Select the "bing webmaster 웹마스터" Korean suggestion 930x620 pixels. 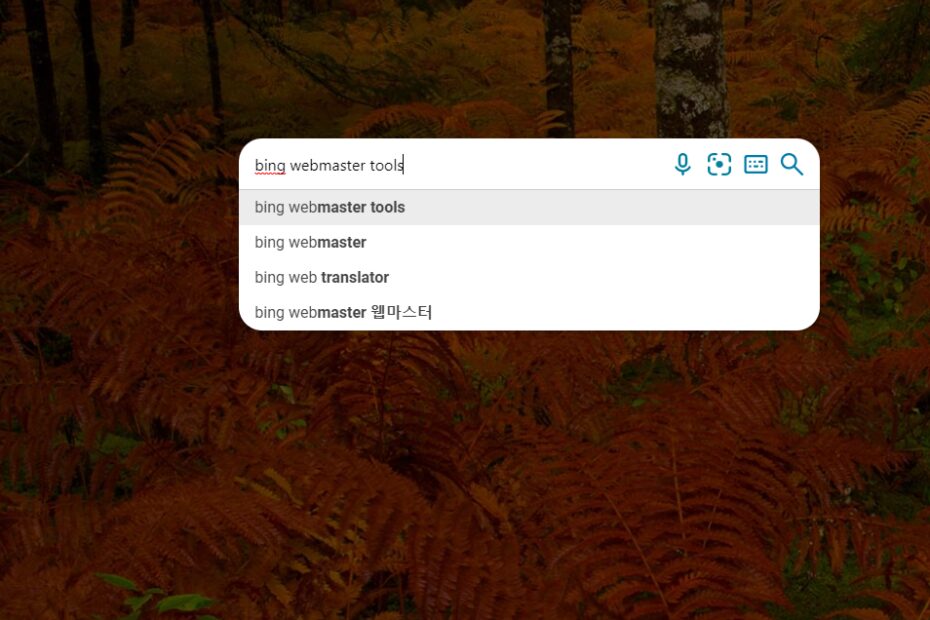(x=529, y=312)
